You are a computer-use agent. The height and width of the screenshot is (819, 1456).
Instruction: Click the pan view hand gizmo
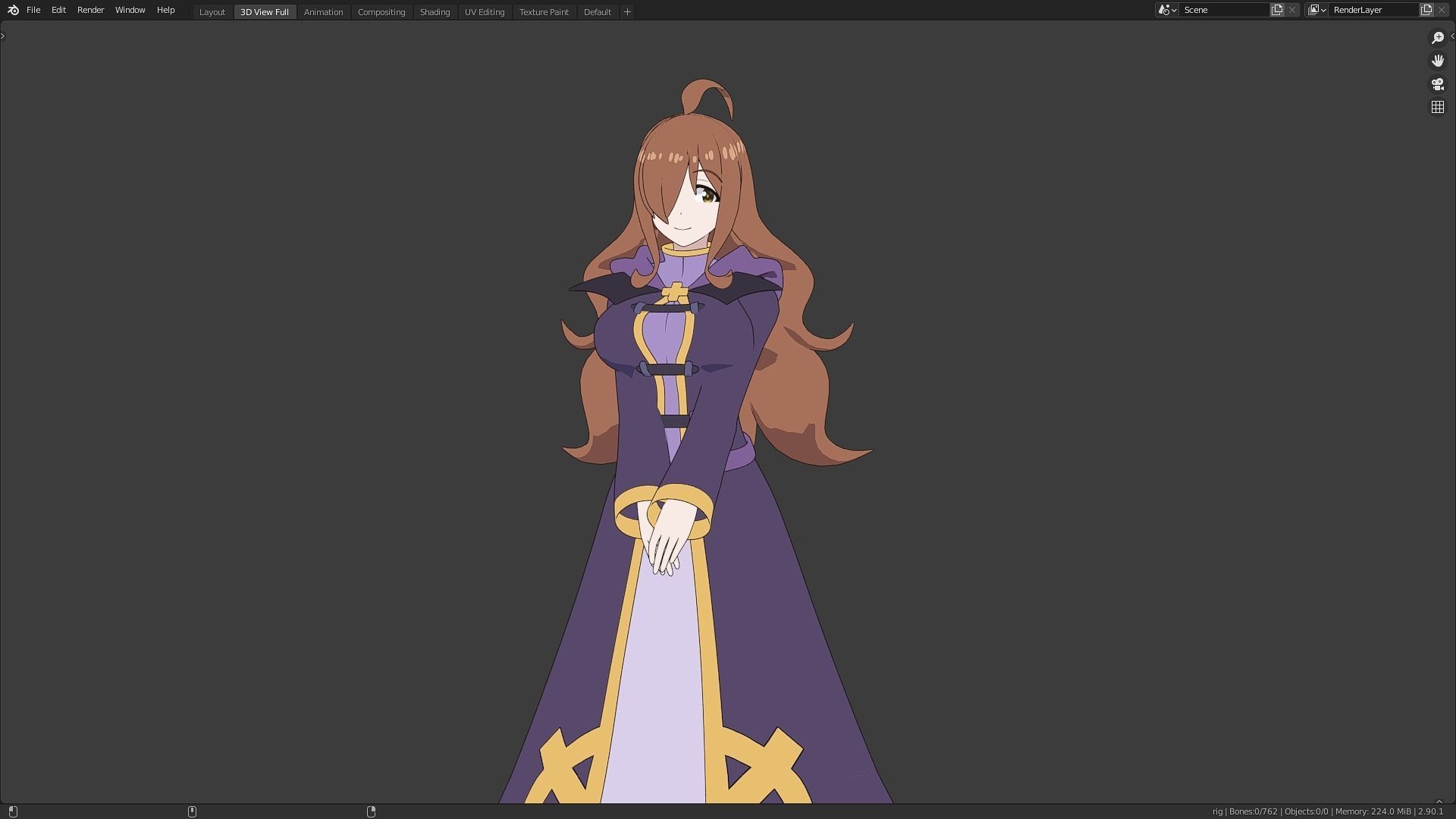[x=1437, y=61]
